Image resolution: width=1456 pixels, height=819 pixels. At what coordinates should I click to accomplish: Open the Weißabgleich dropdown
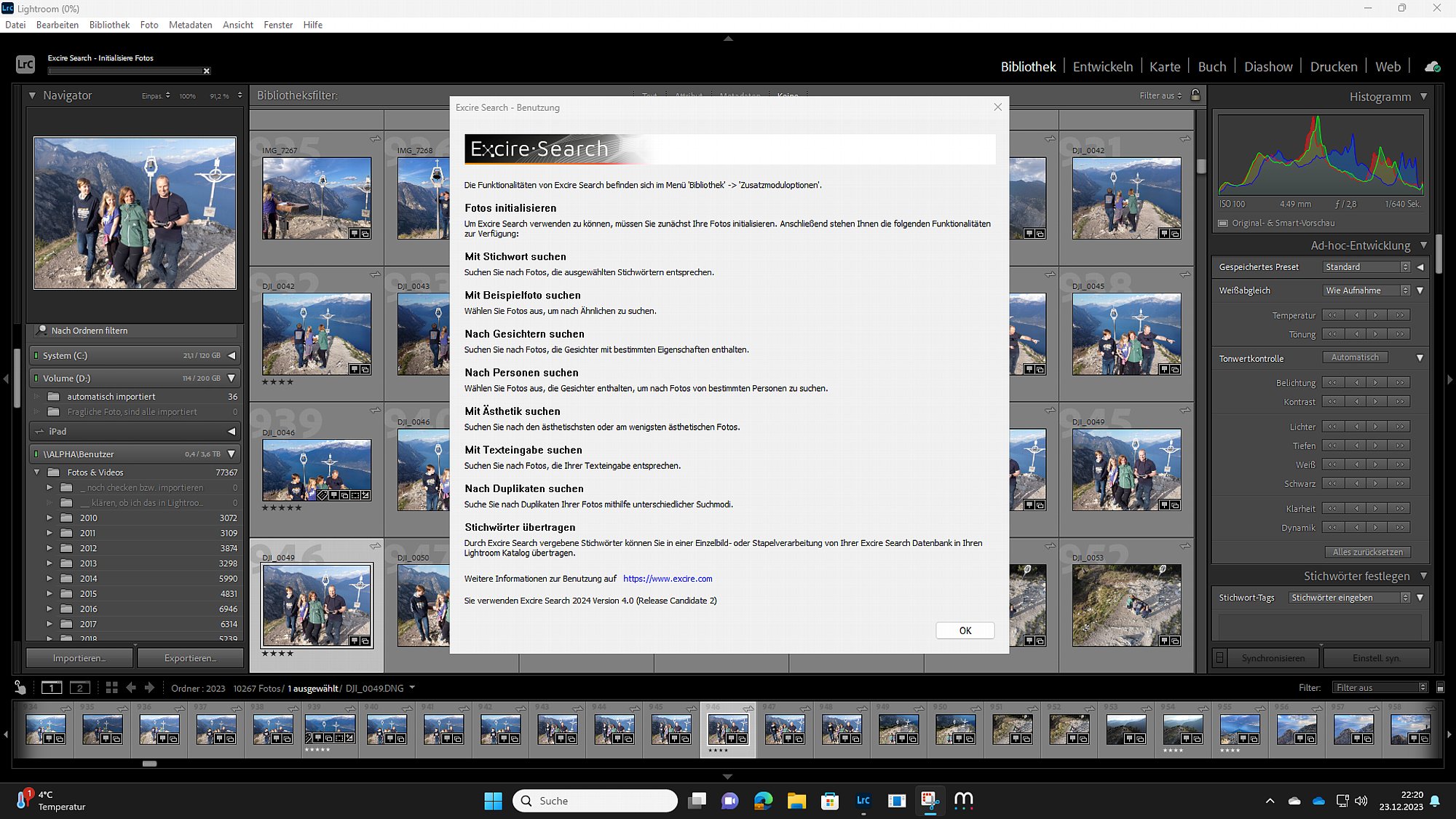1366,290
